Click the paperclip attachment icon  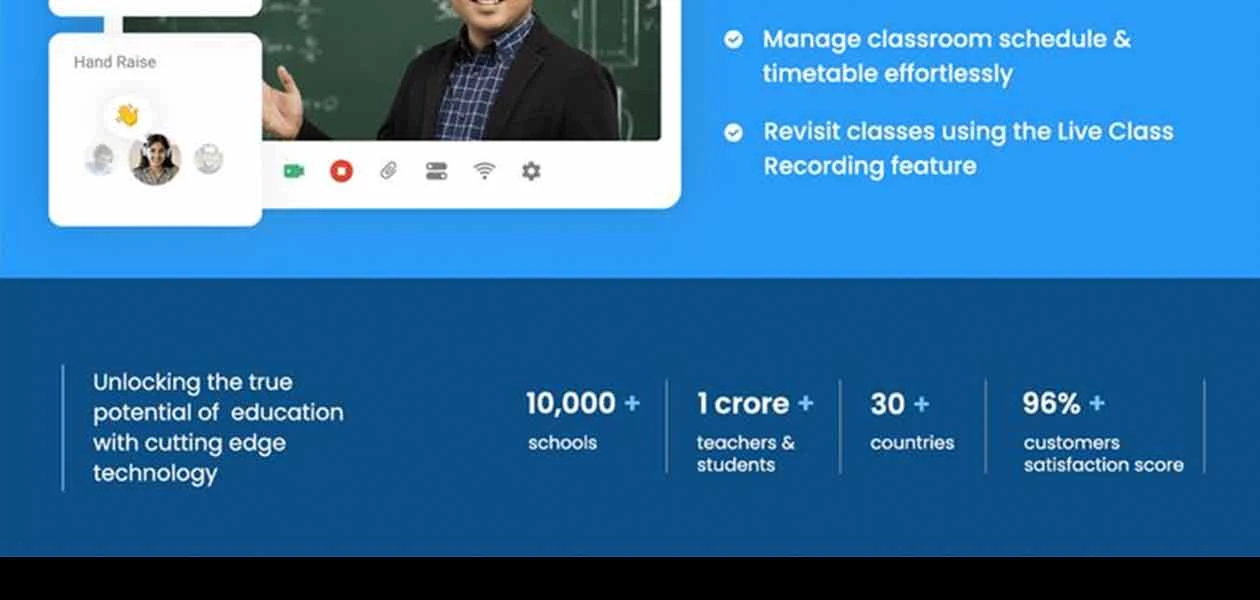point(389,171)
